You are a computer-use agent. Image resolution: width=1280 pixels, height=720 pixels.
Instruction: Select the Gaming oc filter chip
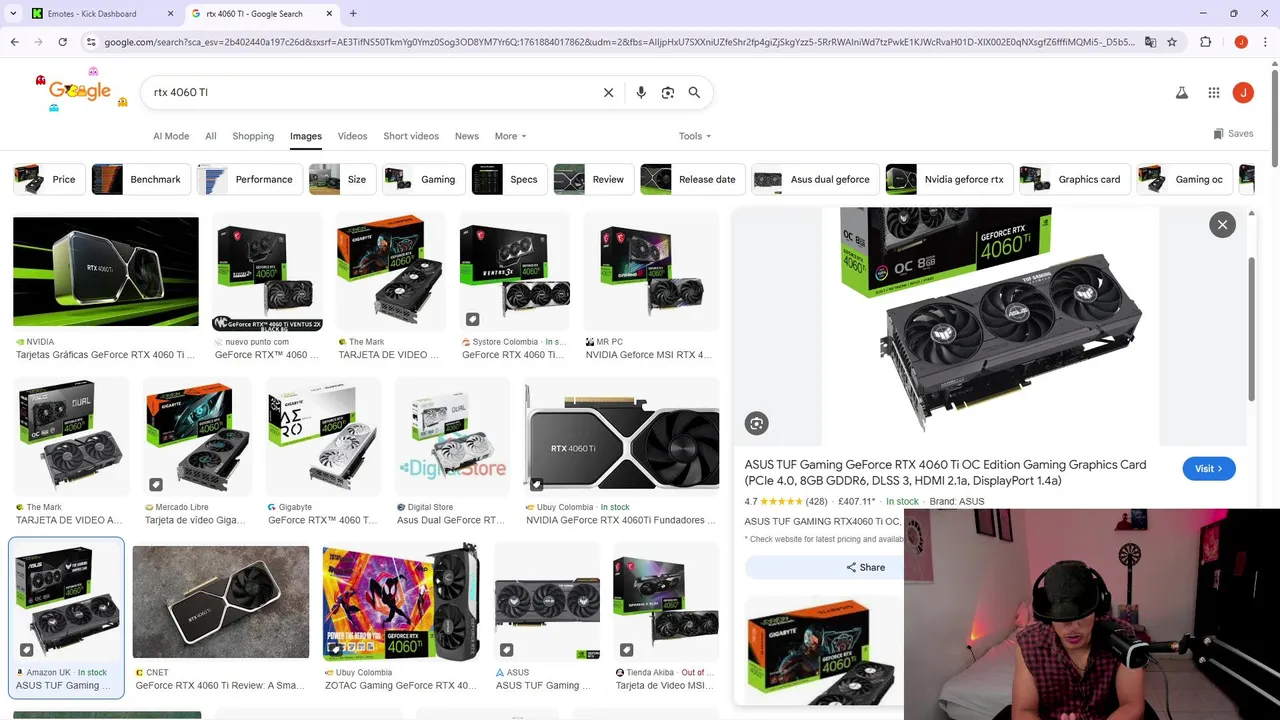[x=1184, y=180]
